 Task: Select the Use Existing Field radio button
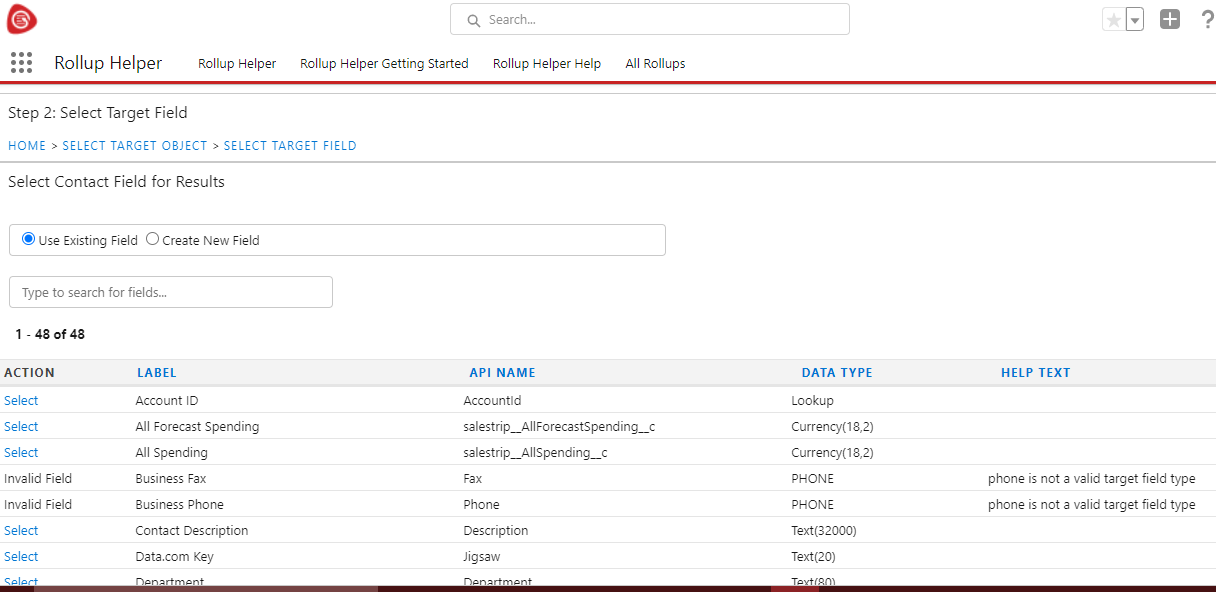[29, 239]
